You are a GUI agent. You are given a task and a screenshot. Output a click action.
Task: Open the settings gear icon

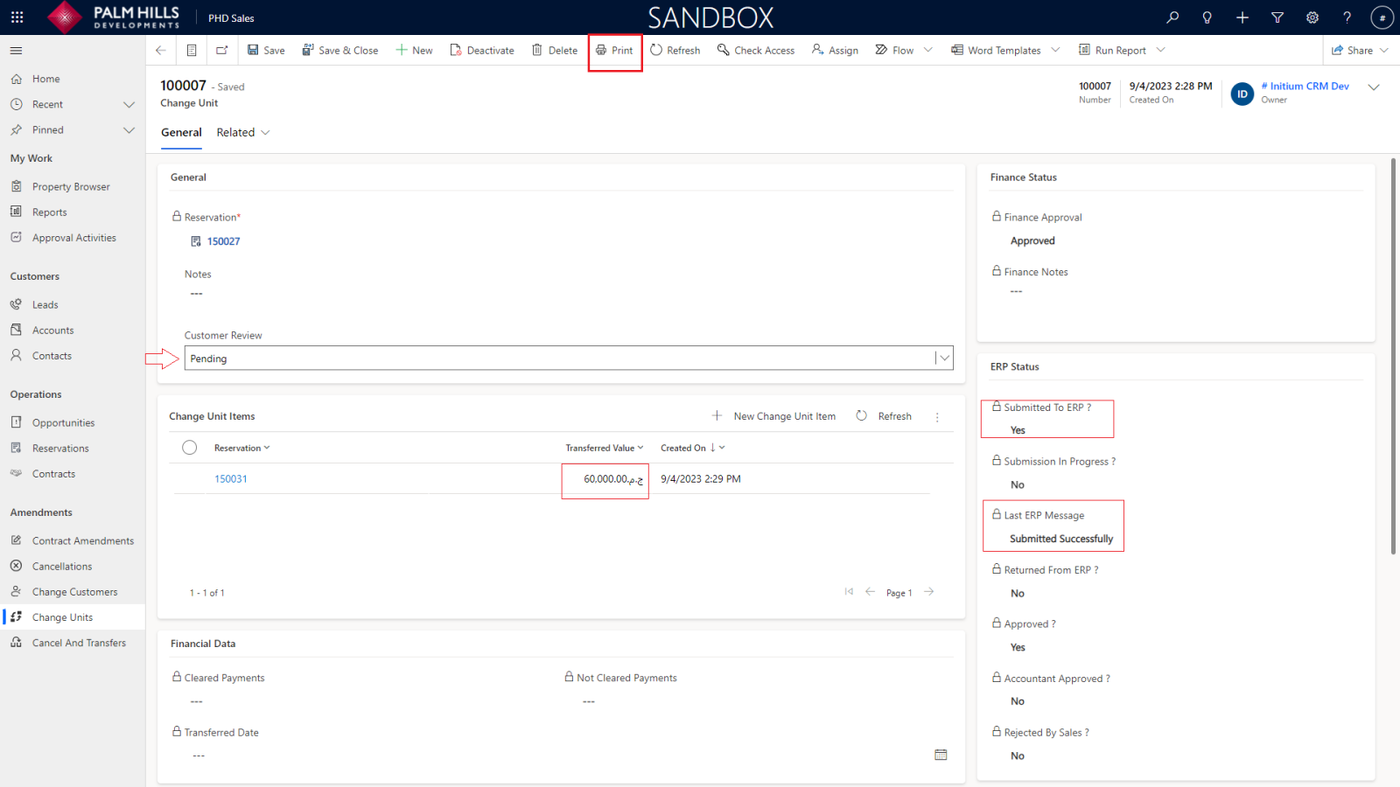tap(1312, 17)
